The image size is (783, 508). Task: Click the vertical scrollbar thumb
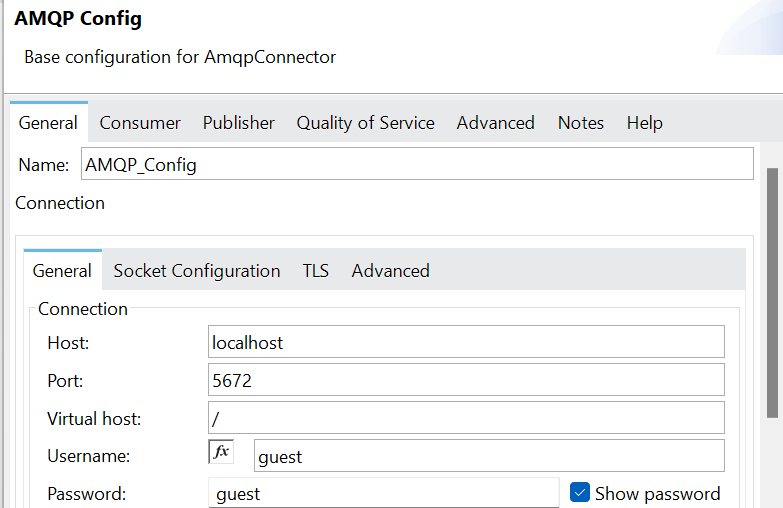coord(772,293)
